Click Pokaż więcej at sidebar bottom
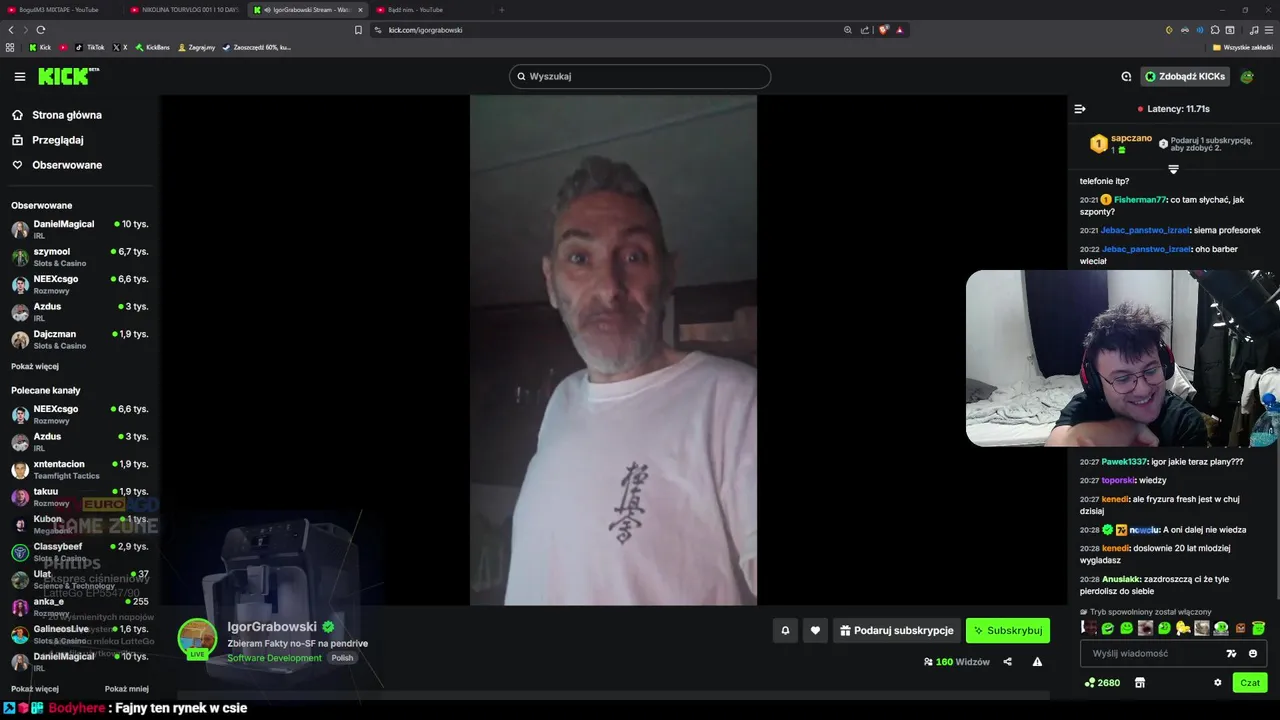Viewport: 1280px width, 720px height. [34, 689]
